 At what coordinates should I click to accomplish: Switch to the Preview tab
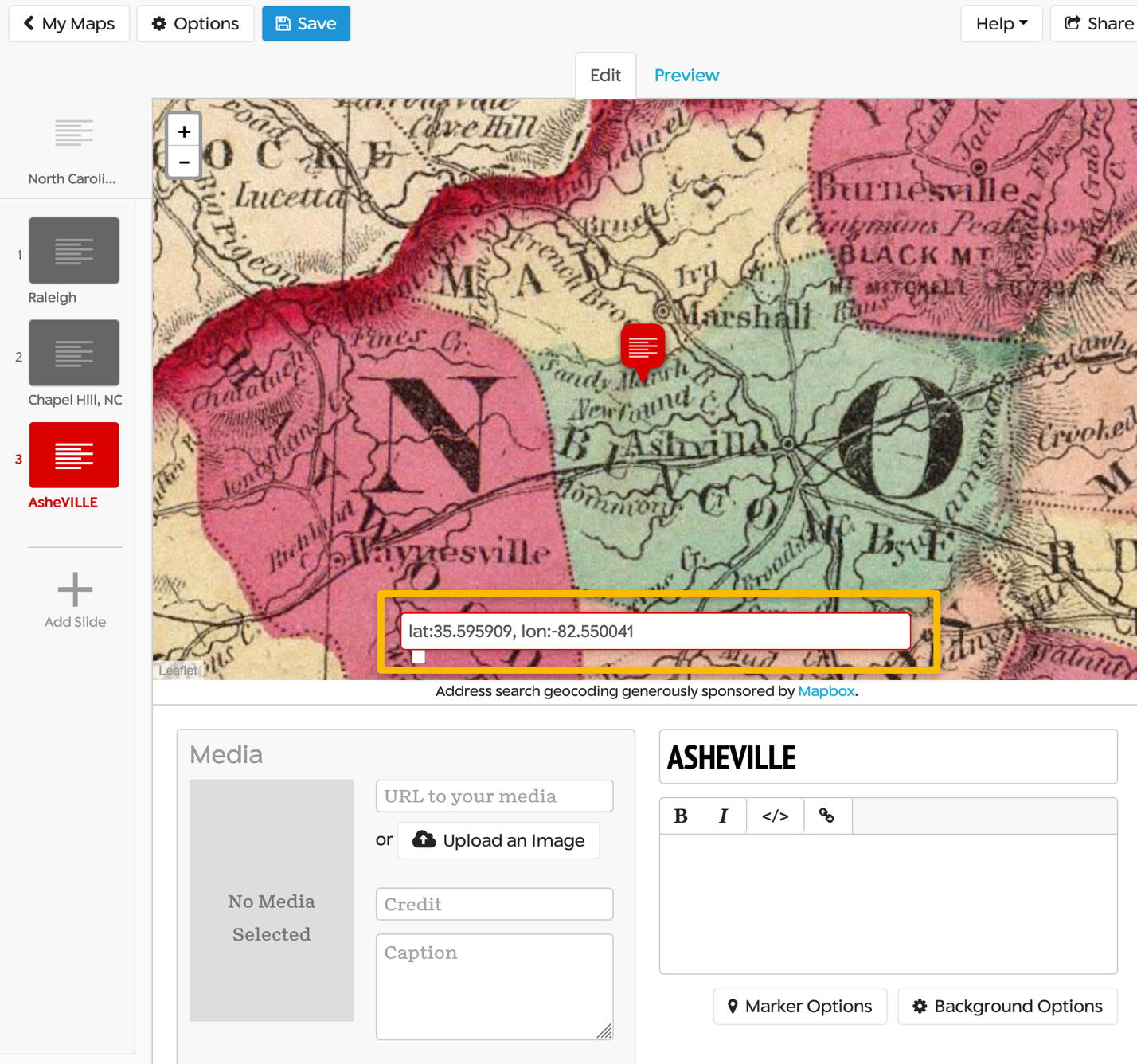click(x=686, y=75)
